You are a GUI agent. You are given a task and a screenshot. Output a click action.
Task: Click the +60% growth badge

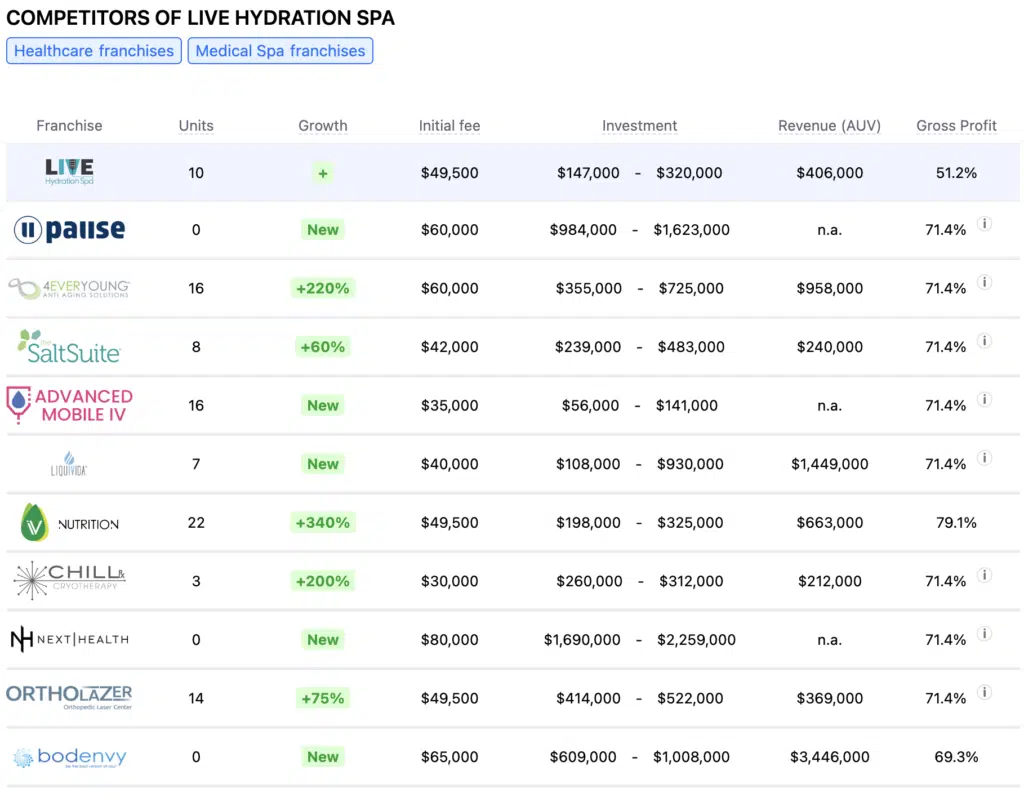pos(323,347)
